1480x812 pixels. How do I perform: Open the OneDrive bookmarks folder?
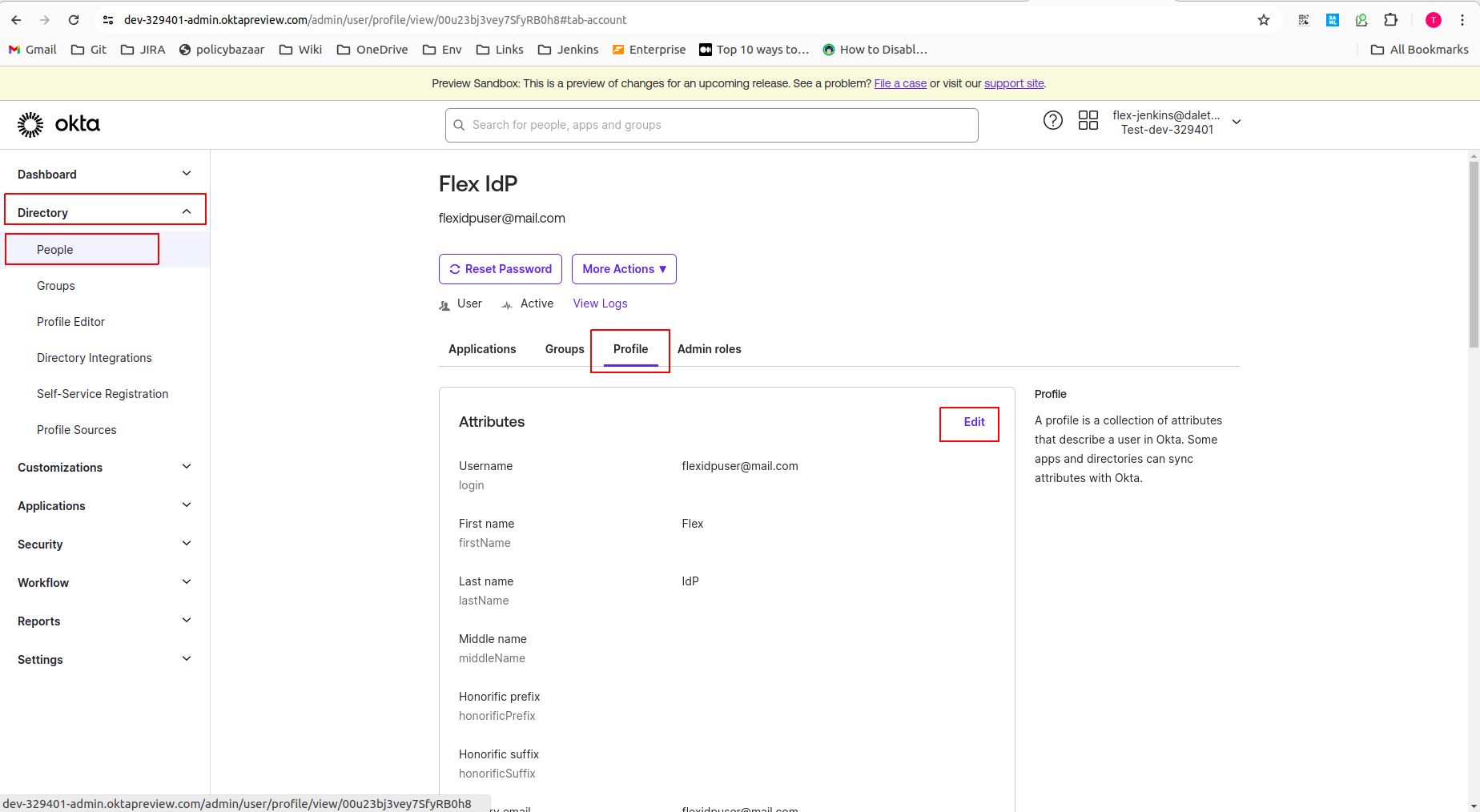[372, 50]
